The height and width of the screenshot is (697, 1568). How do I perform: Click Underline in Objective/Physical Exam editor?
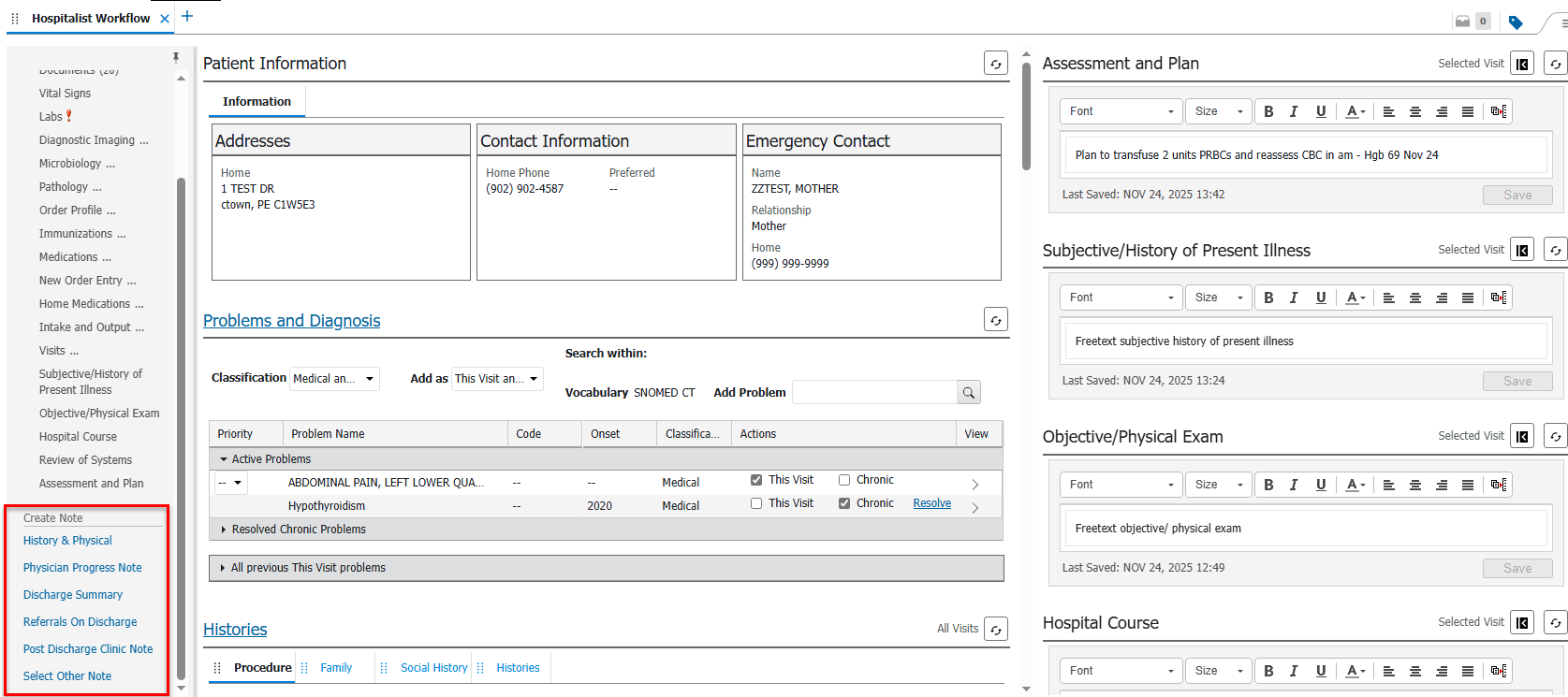[x=1320, y=485]
